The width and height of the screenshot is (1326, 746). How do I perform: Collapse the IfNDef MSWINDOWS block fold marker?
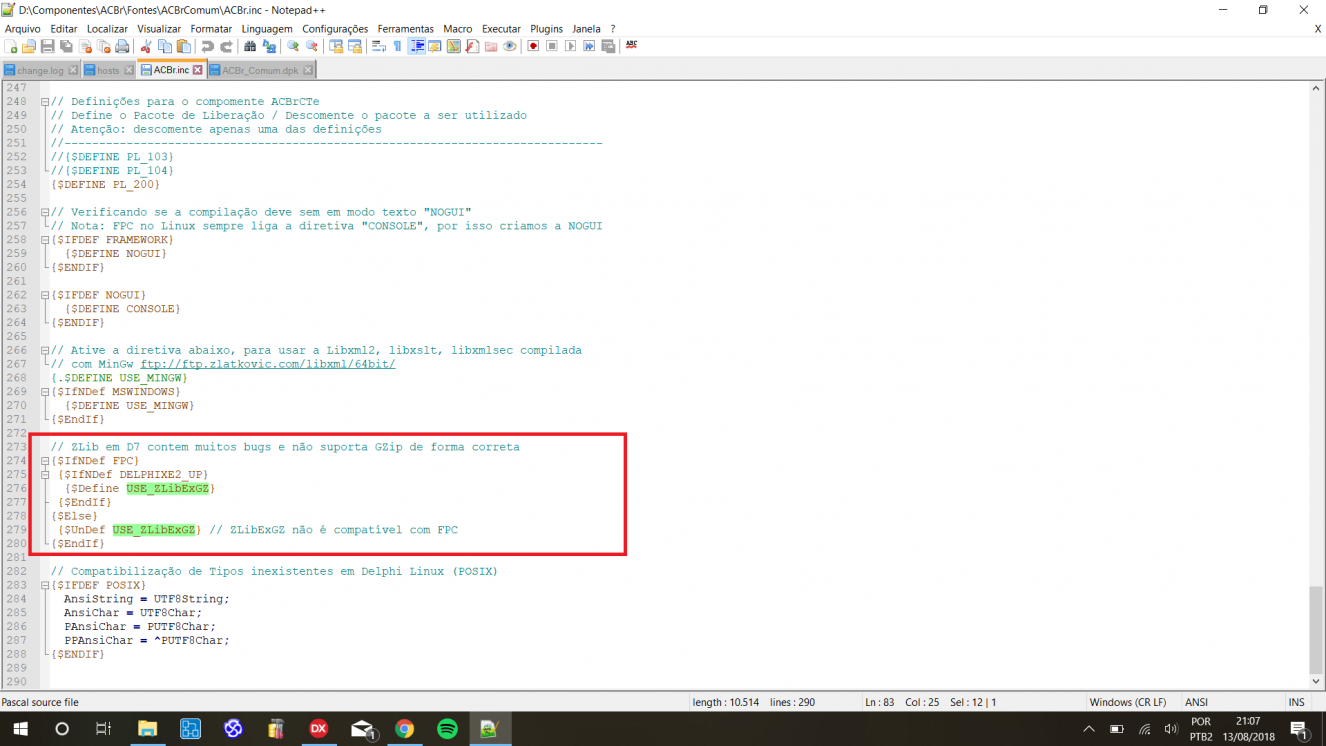(x=45, y=392)
